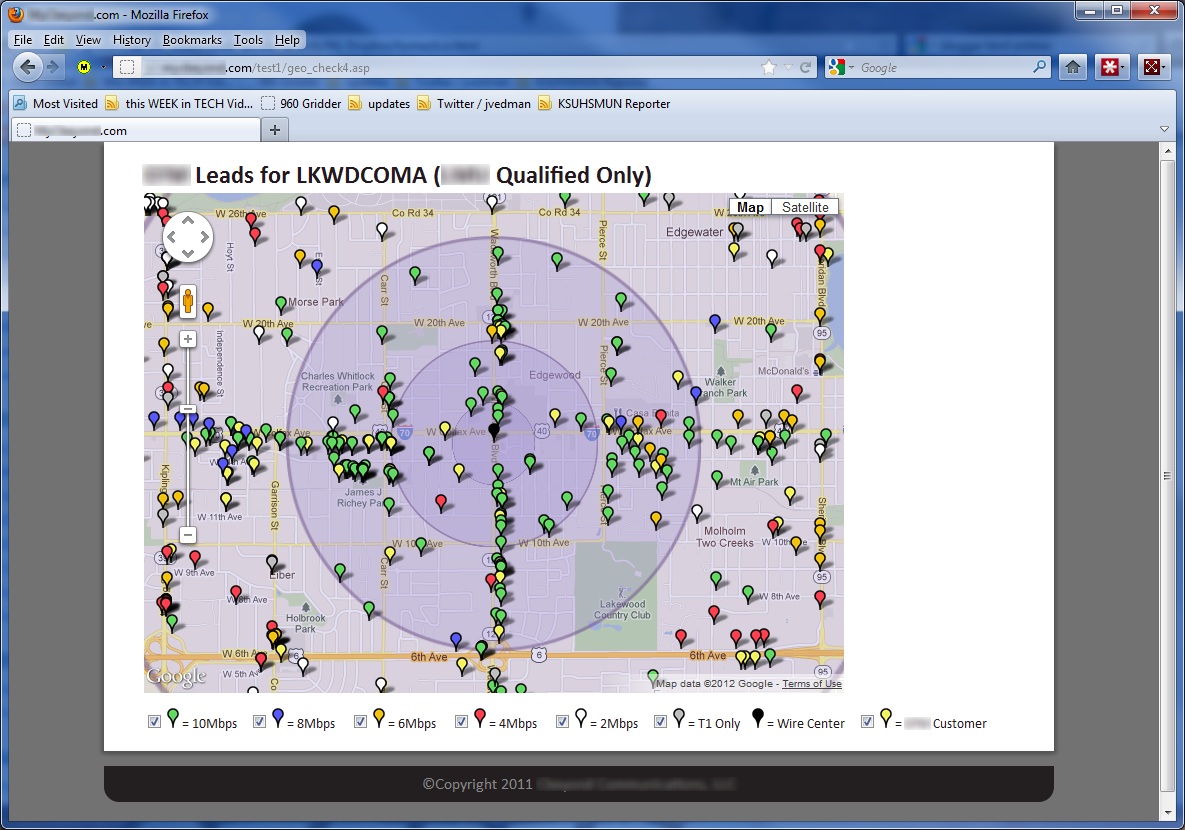
Task: Pan the map up
Action: point(187,221)
